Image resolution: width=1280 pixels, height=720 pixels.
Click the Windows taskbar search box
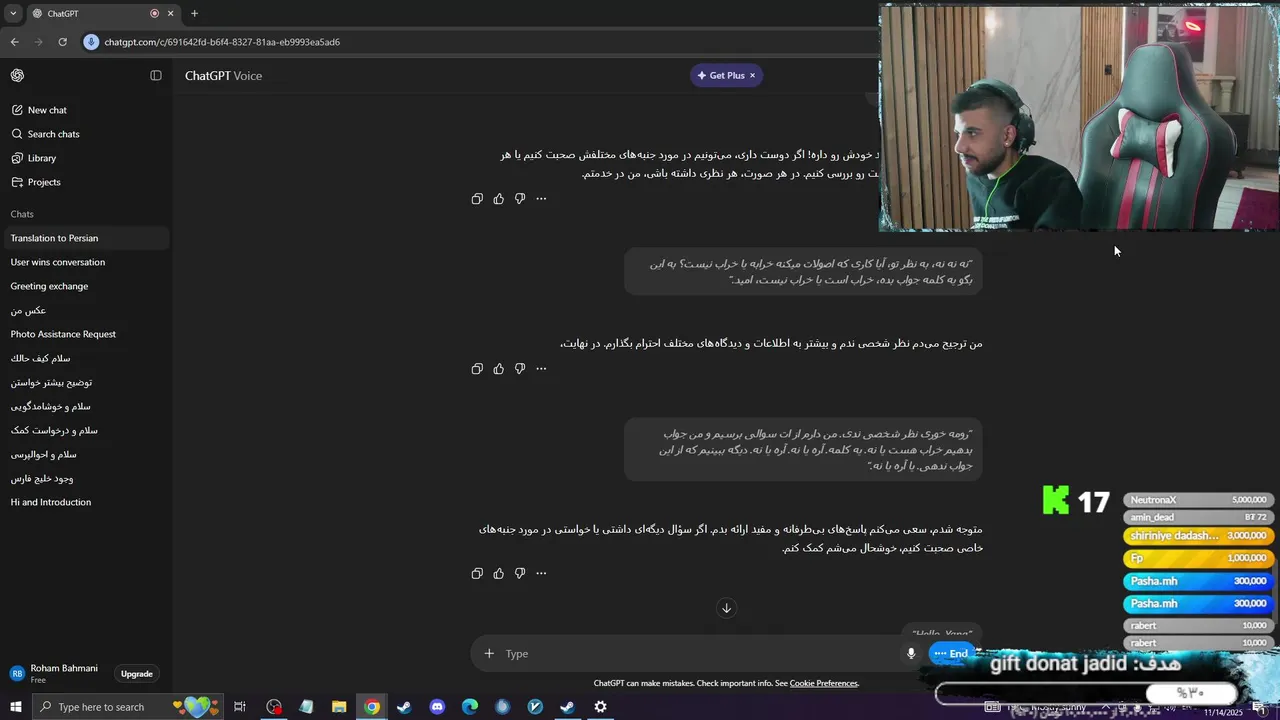127,707
